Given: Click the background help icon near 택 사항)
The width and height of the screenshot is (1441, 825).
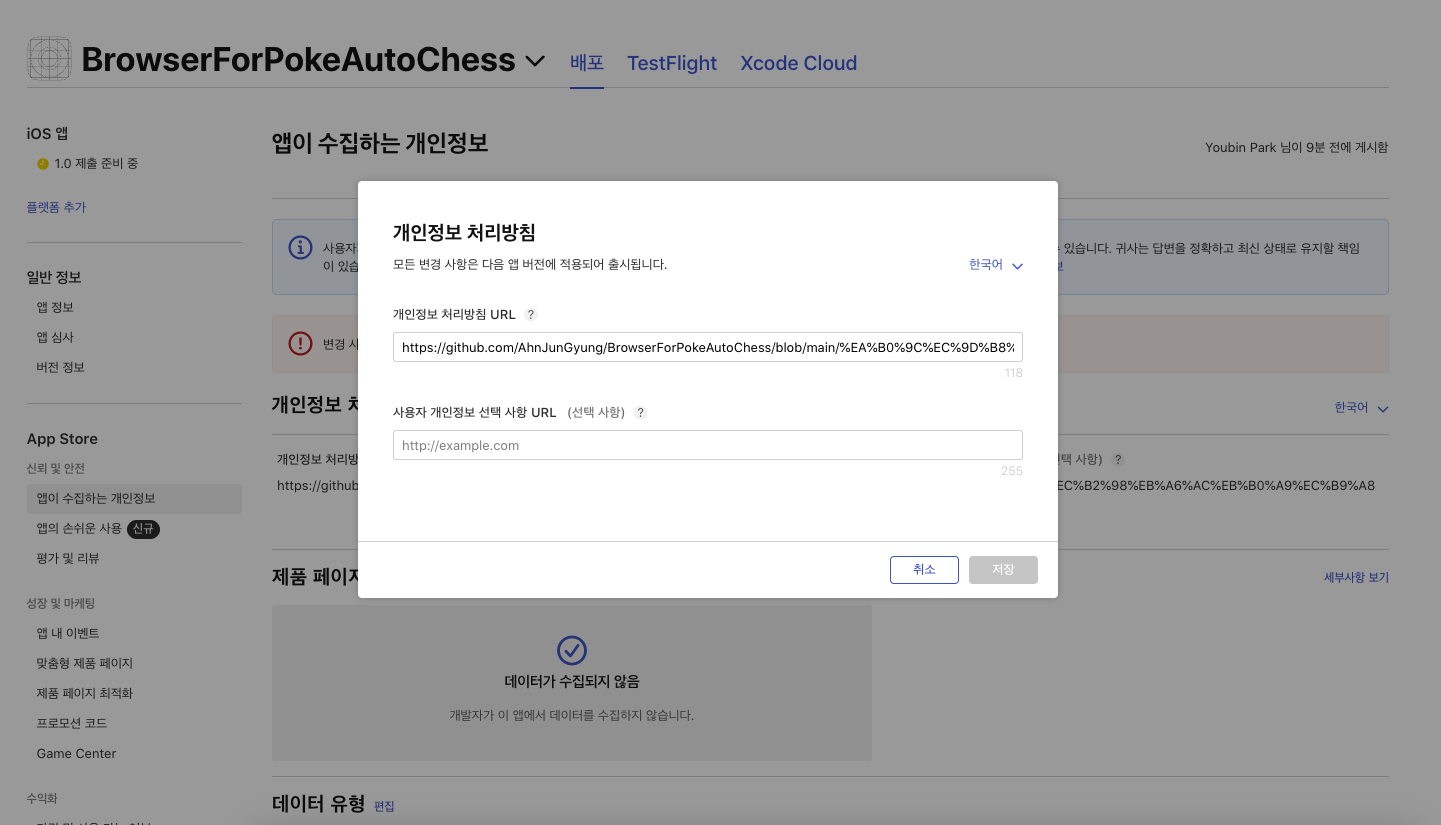Looking at the screenshot, I should coord(1118,459).
